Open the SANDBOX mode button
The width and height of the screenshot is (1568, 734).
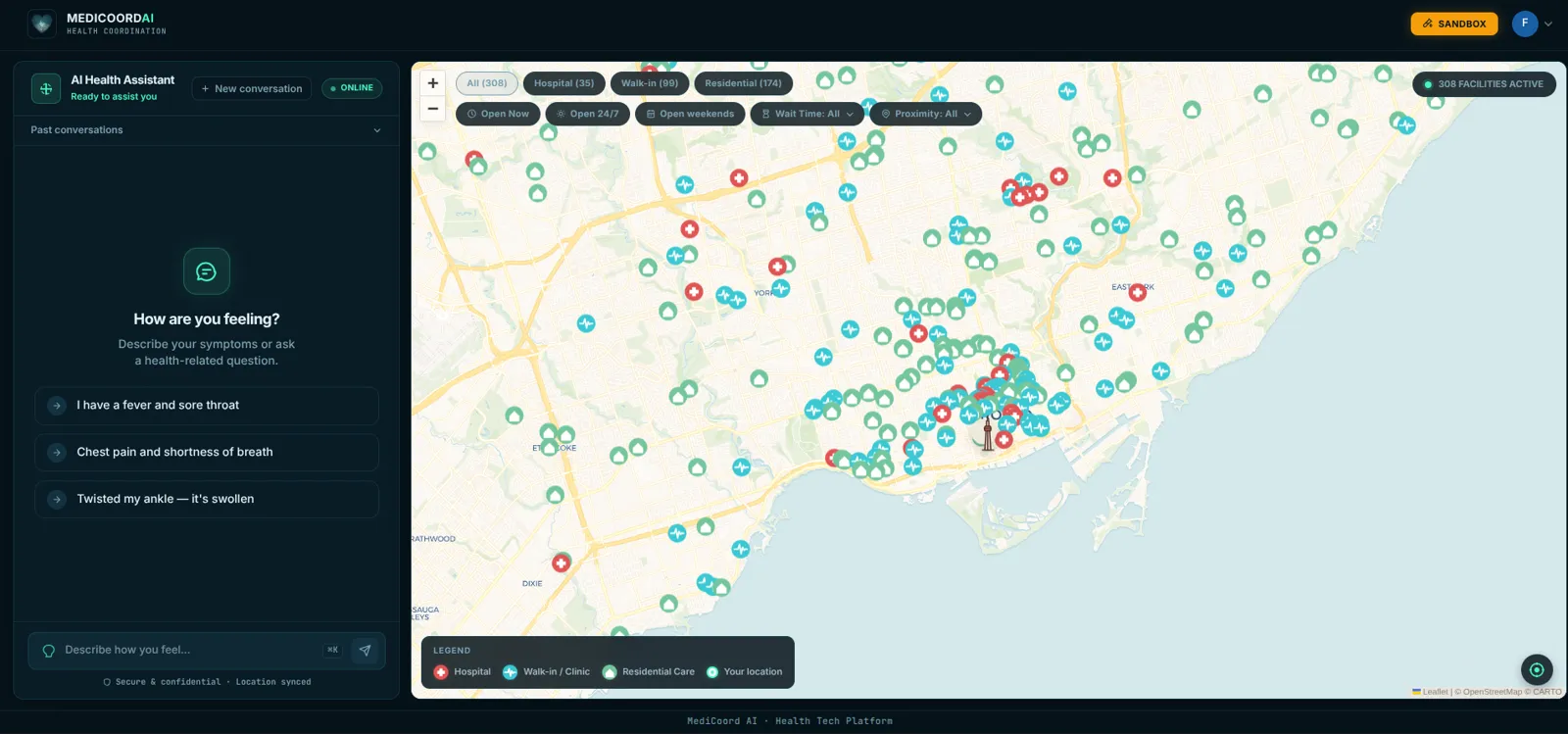pos(1453,24)
